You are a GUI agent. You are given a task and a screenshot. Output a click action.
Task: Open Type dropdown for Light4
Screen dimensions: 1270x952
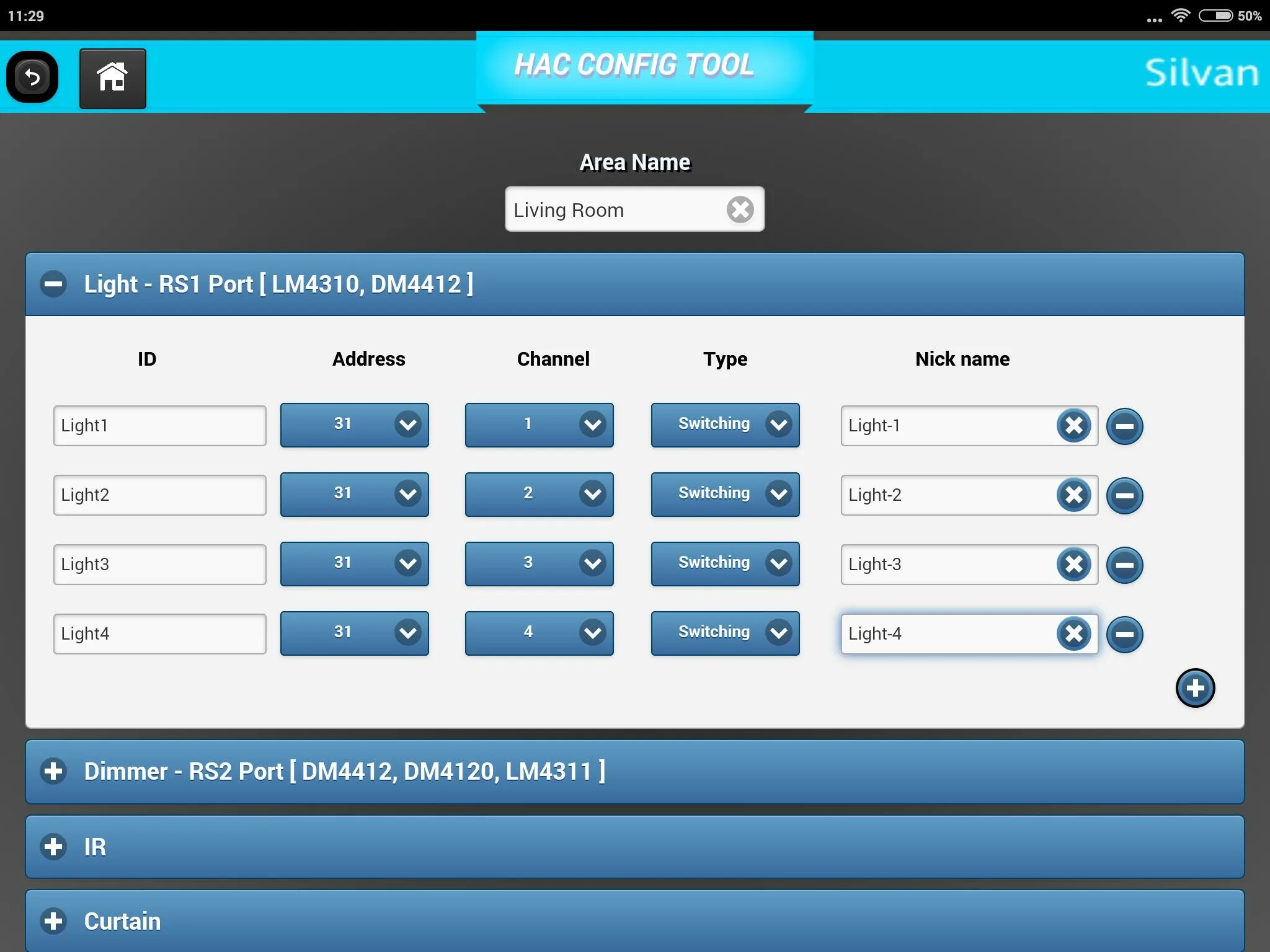click(725, 633)
